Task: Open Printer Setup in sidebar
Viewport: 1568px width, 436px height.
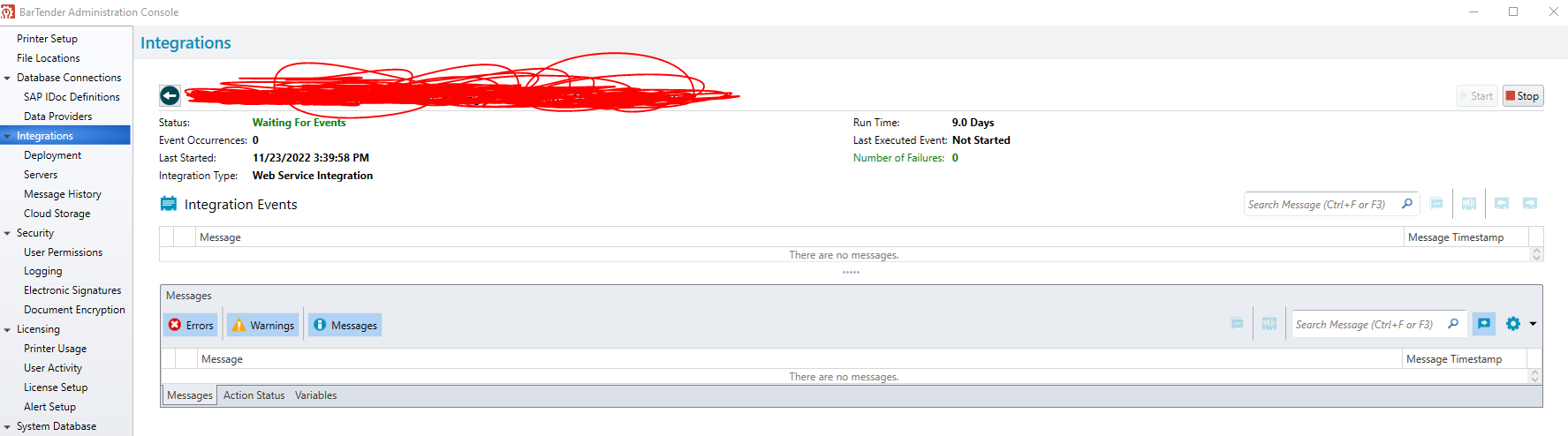Action: (47, 39)
